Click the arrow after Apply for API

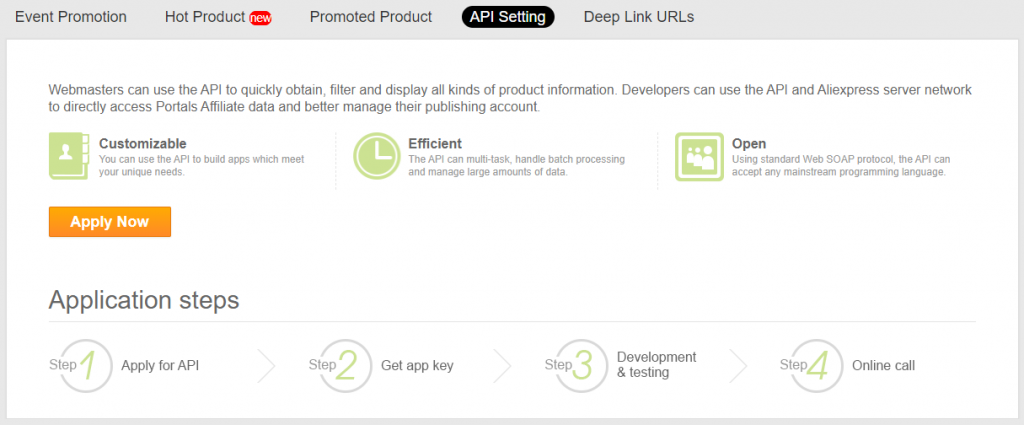point(266,366)
